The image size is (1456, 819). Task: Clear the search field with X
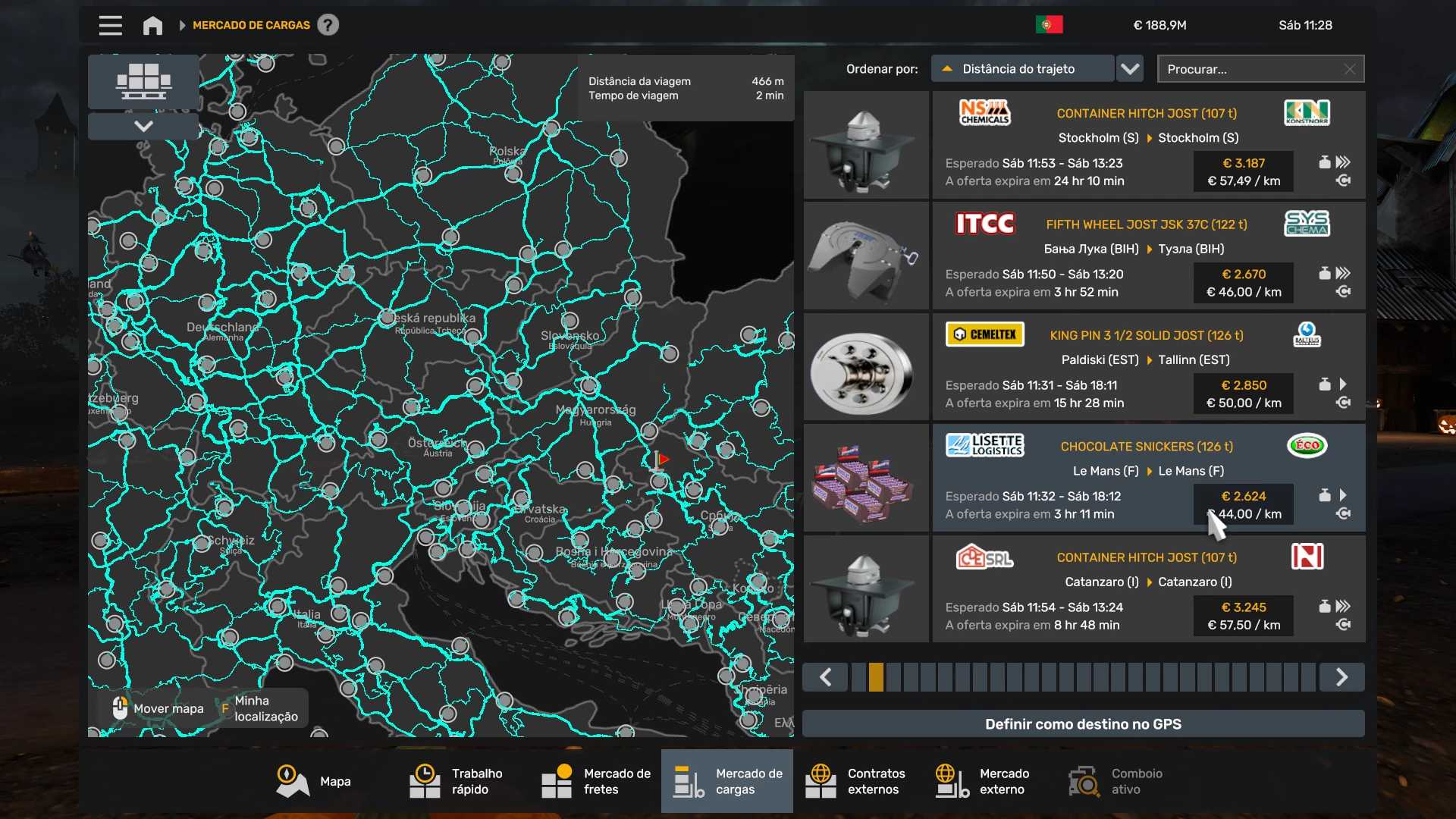point(1349,69)
